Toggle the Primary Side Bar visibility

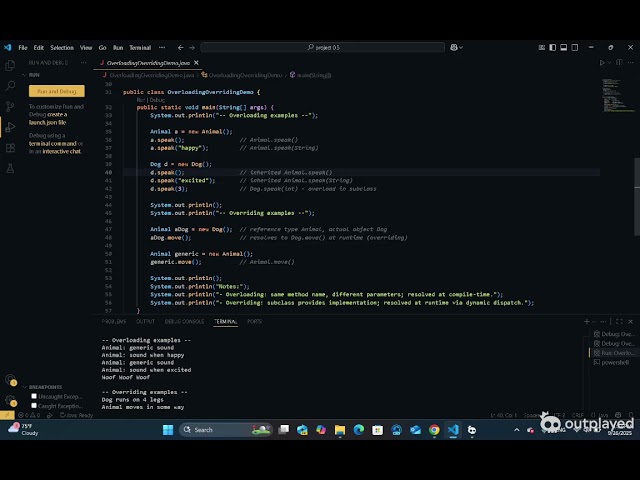pyautogui.click(x=552, y=48)
